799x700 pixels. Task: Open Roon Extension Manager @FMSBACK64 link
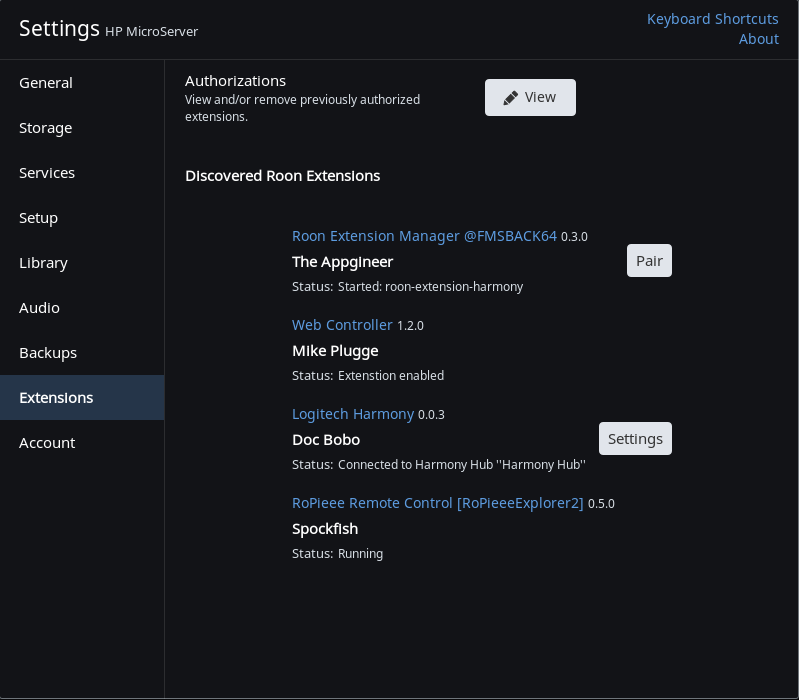tap(424, 236)
